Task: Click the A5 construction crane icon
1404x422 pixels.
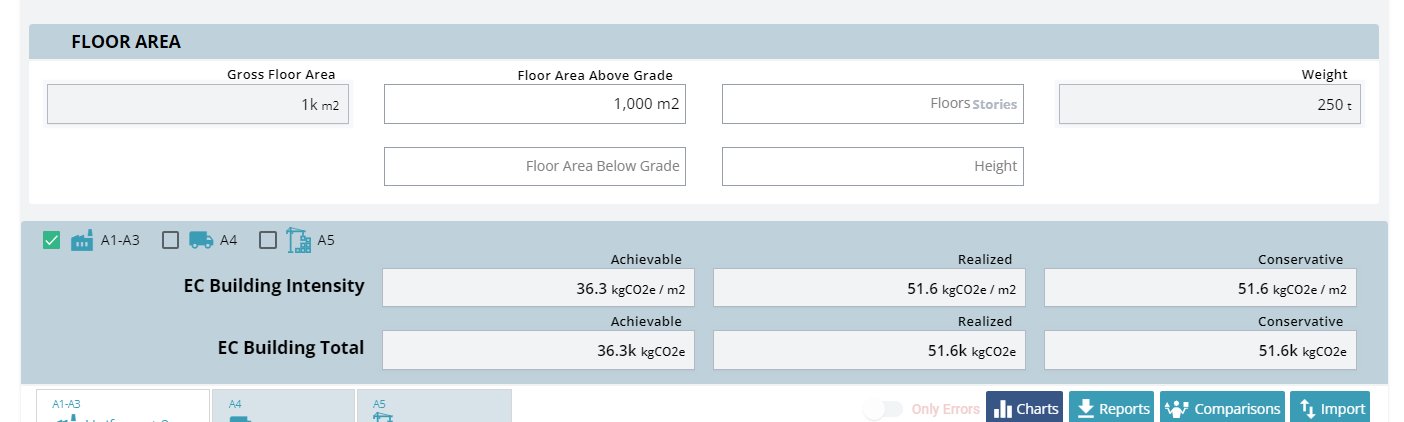Action: (x=298, y=240)
